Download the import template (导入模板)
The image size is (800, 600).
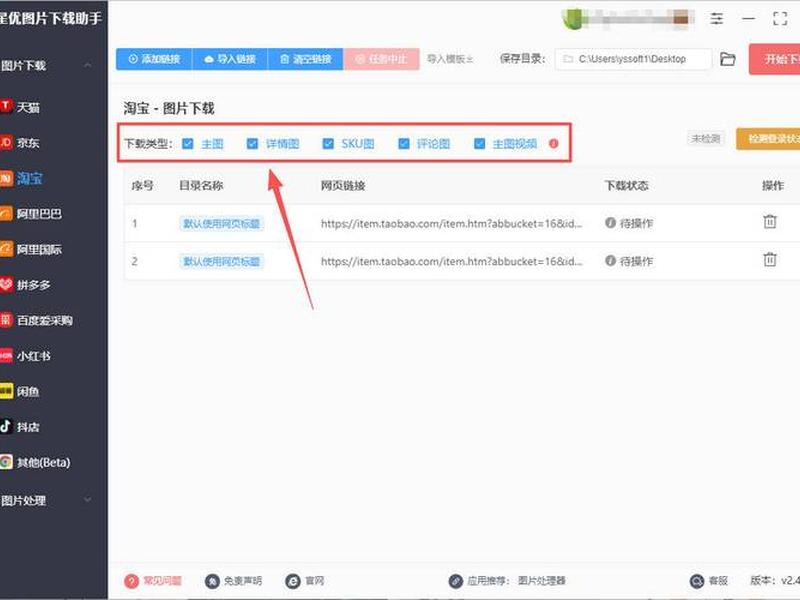[450, 59]
